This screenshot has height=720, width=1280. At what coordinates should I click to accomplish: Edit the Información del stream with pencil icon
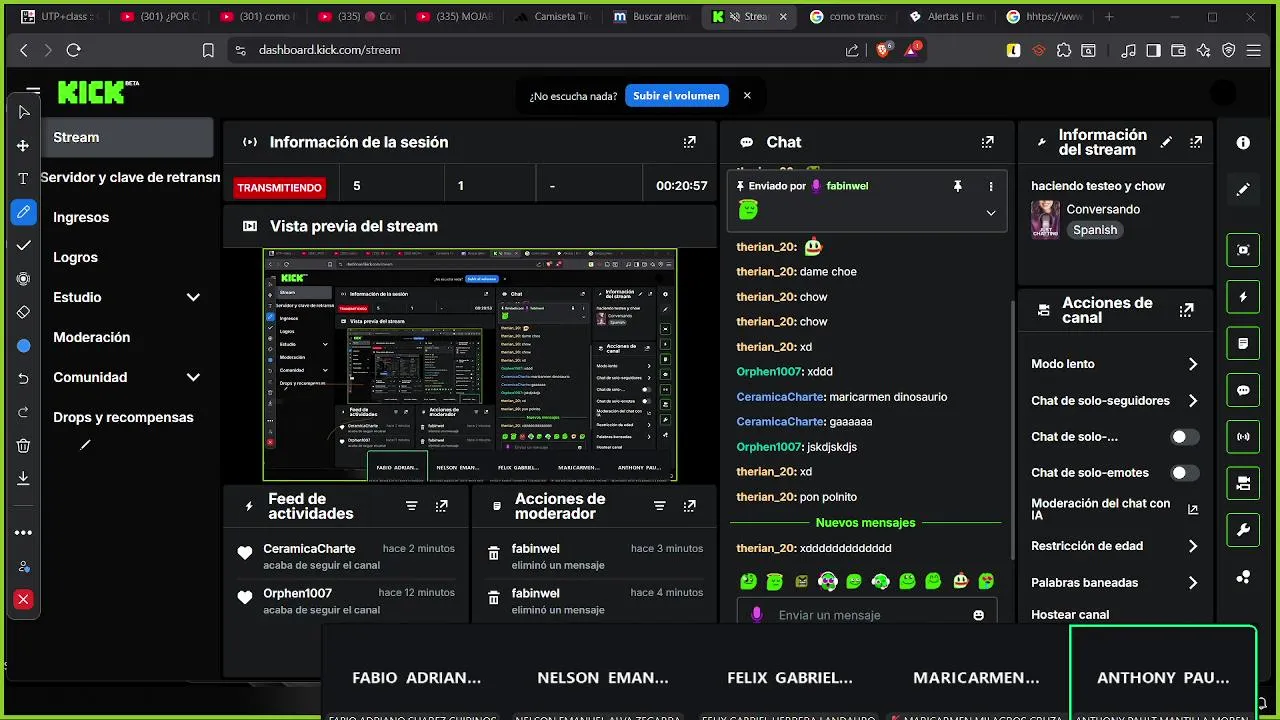(1166, 142)
